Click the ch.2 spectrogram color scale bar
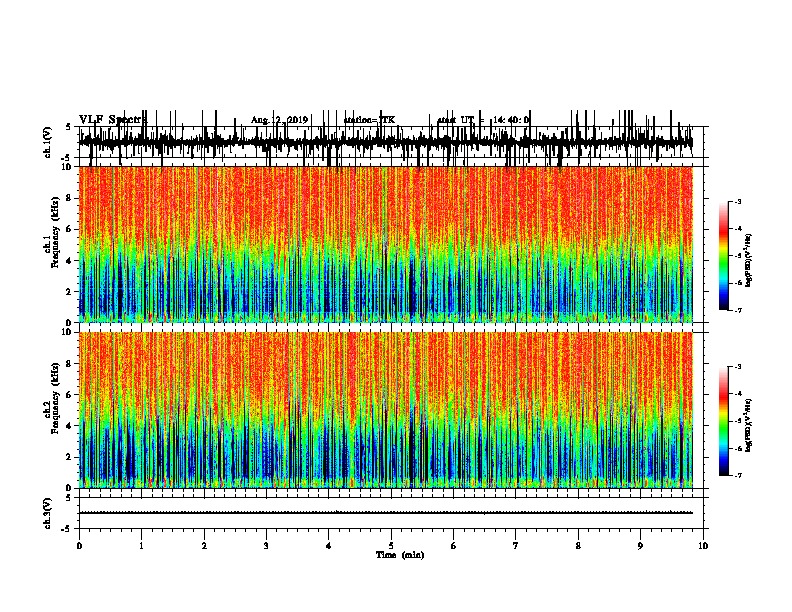The height and width of the screenshot is (612, 792). point(724,421)
